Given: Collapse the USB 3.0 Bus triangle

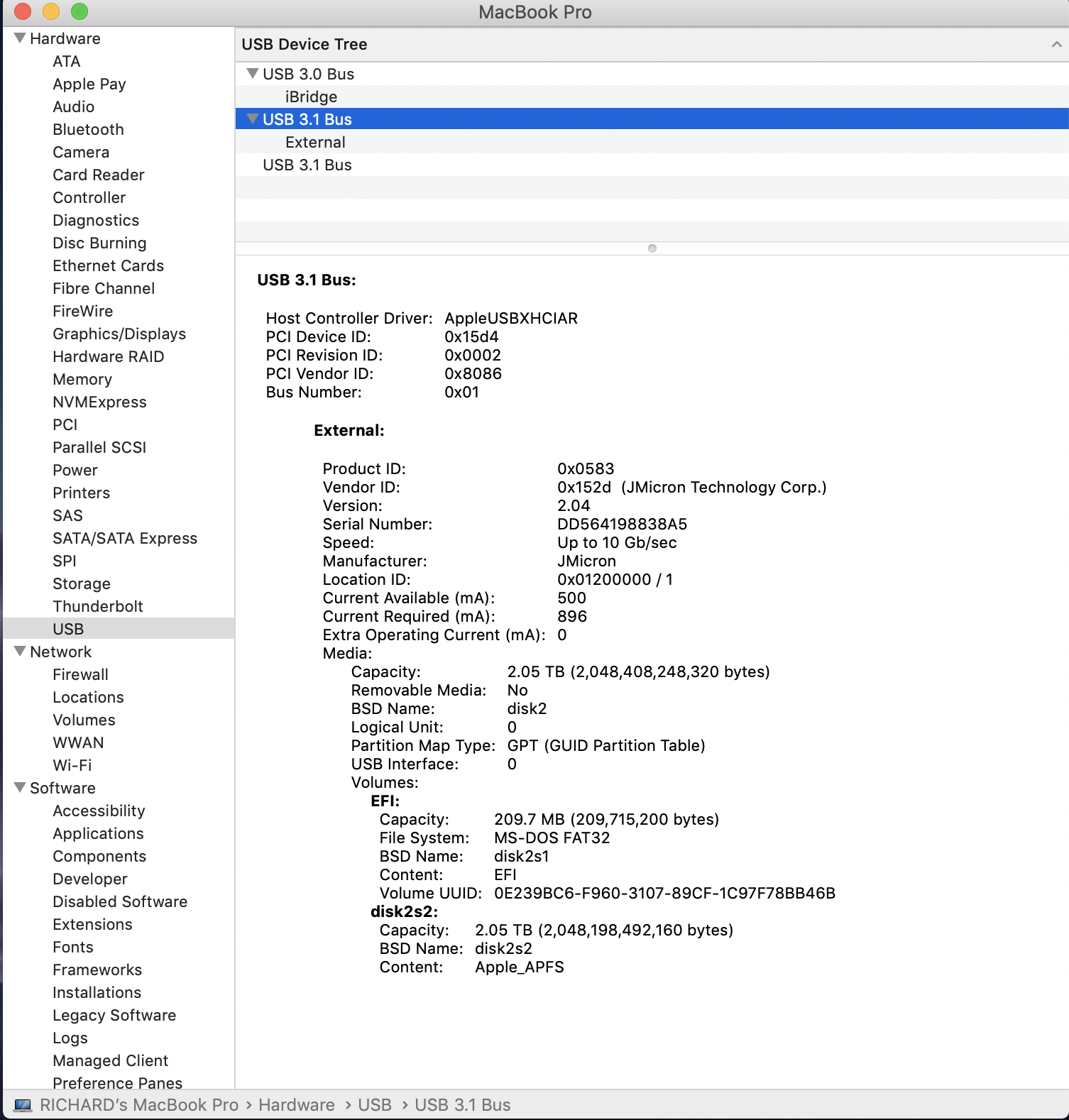Looking at the screenshot, I should point(252,73).
